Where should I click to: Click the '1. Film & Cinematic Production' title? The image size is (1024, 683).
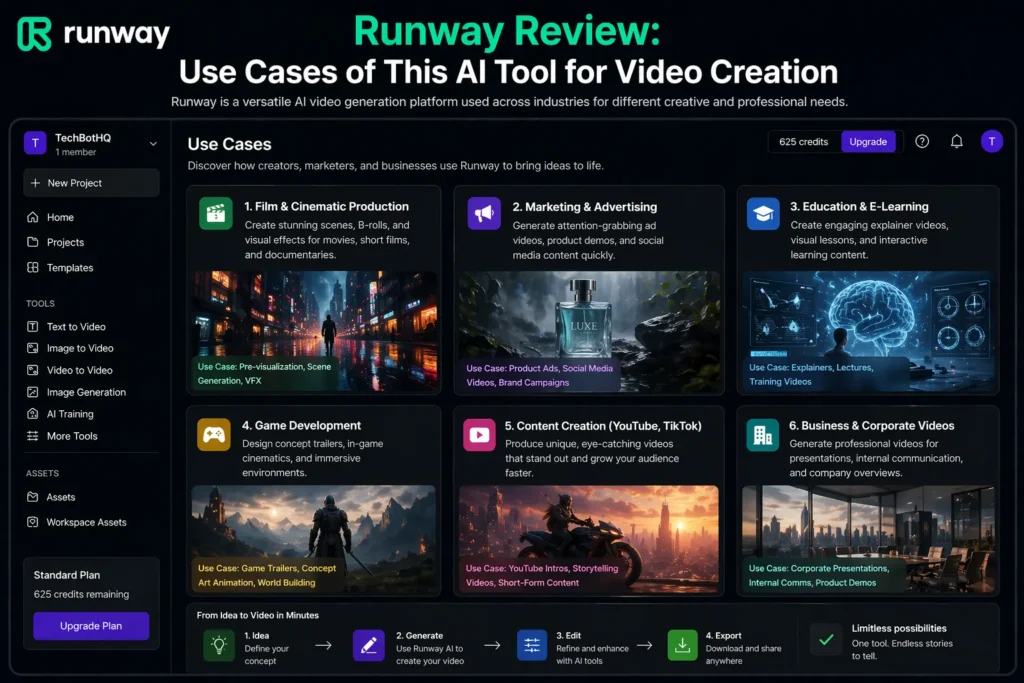(x=327, y=206)
